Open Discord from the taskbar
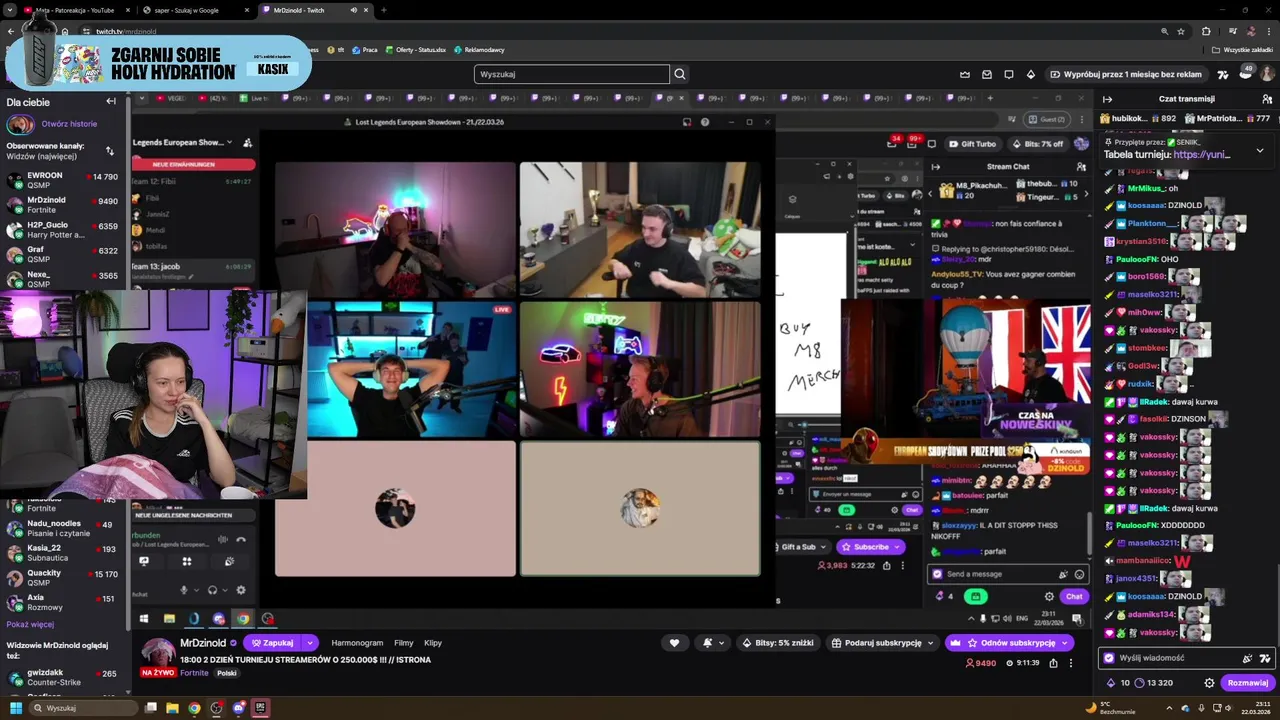The width and height of the screenshot is (1280, 720). [238, 708]
